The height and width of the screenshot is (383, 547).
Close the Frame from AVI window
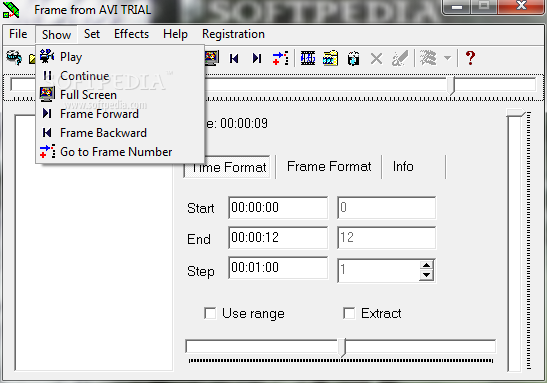(x=521, y=7)
